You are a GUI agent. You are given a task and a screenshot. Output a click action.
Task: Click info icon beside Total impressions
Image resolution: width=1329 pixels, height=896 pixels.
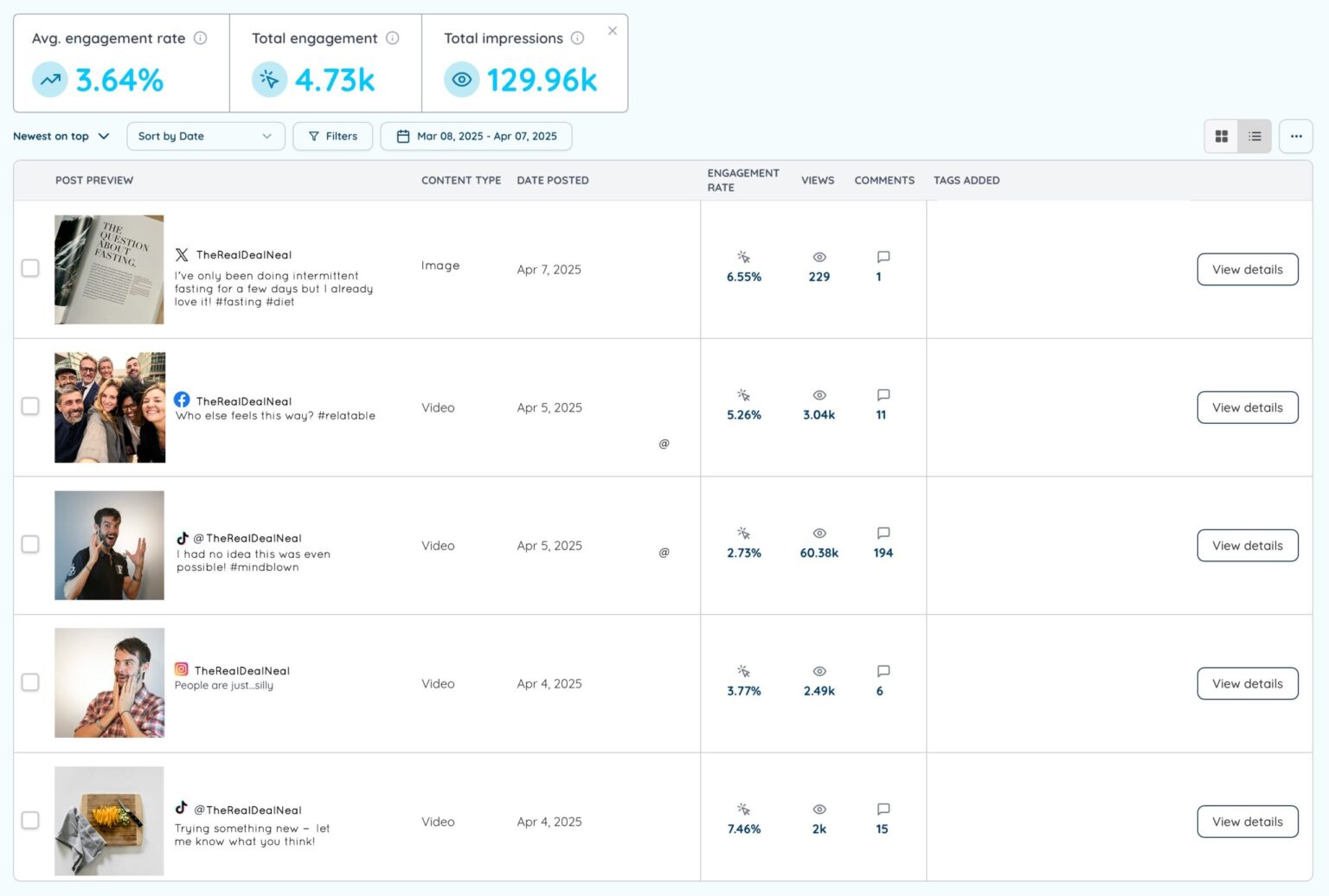point(577,38)
